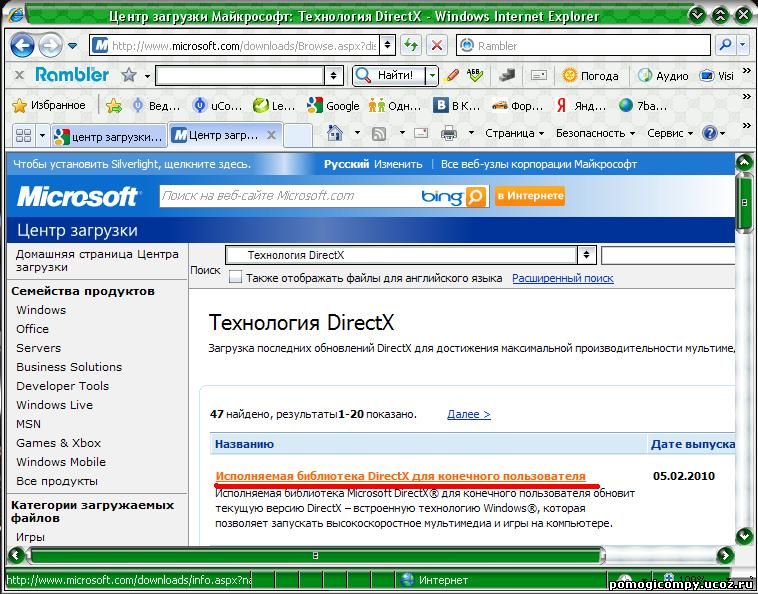Refresh the page with the green arrows icon

411,46
